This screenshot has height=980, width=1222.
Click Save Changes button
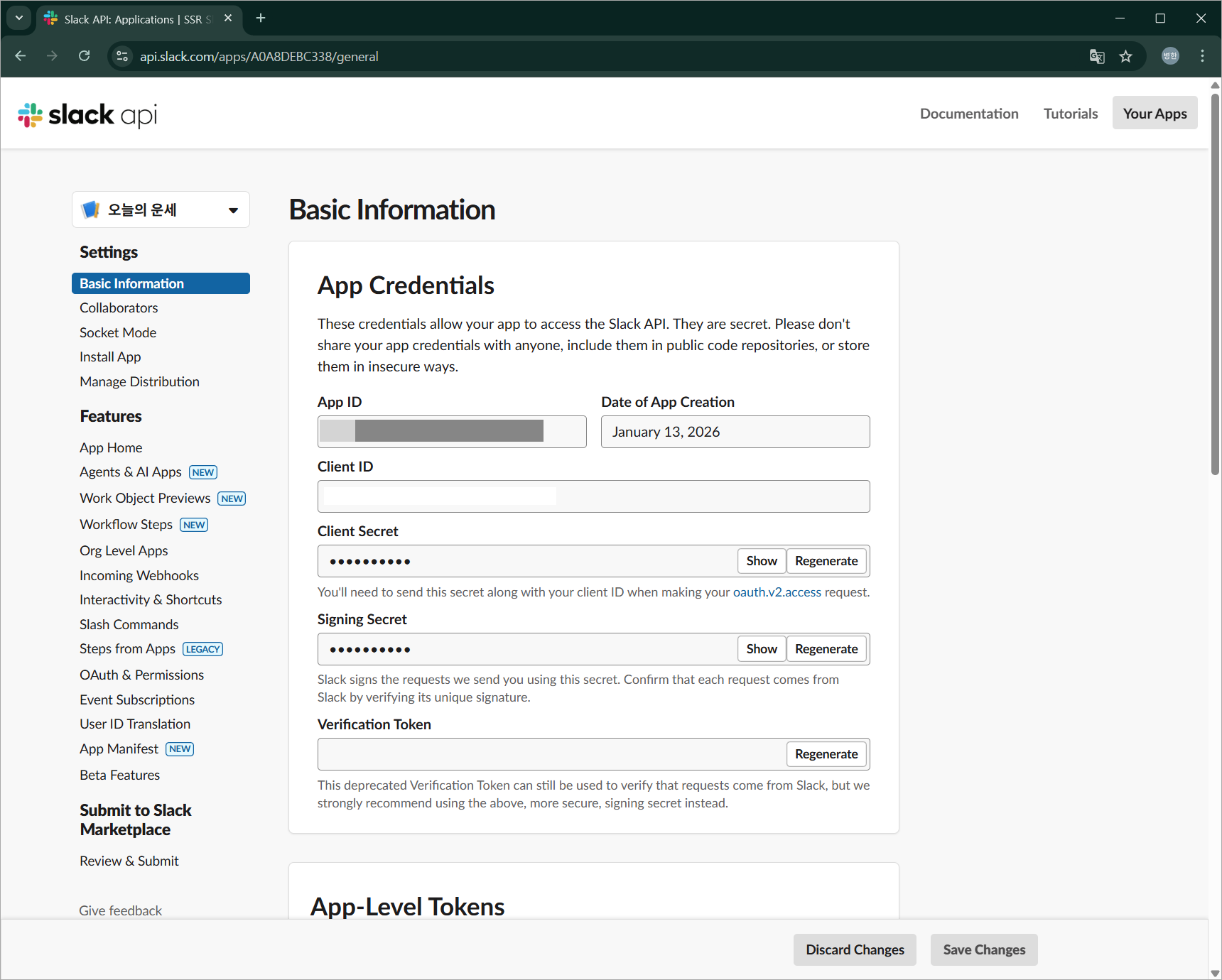pyautogui.click(x=984, y=949)
